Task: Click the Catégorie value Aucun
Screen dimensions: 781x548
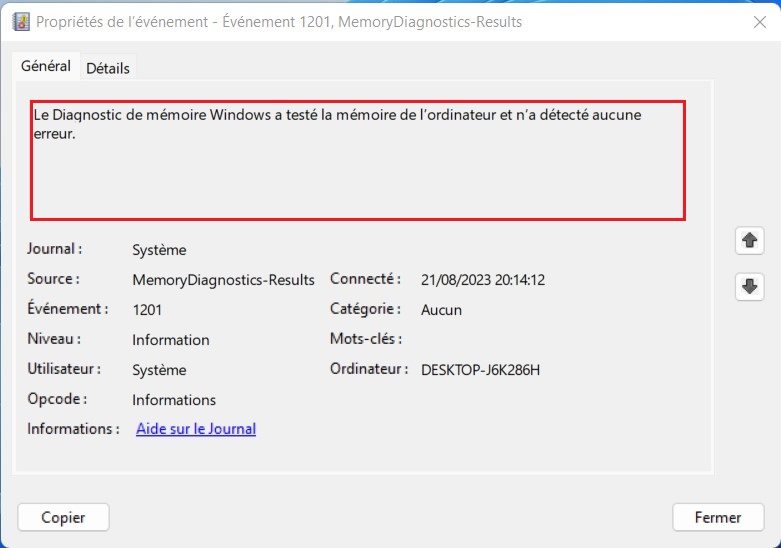Action: tap(441, 310)
